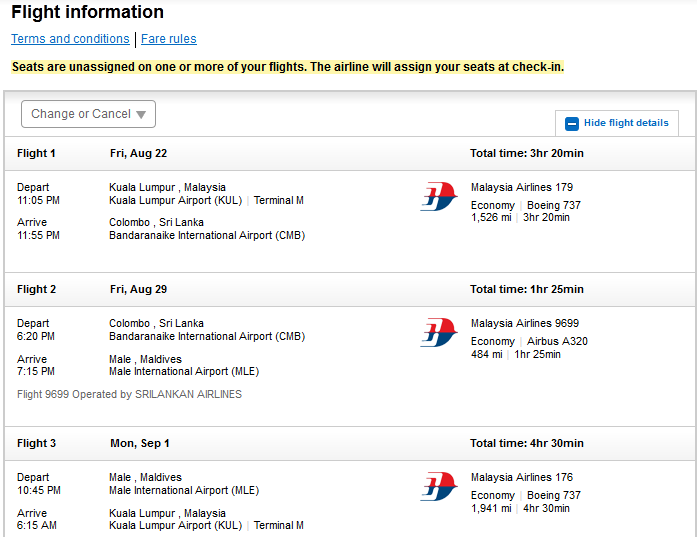The image size is (697, 537).
Task: Click the Flight information heading
Action: click(x=88, y=12)
